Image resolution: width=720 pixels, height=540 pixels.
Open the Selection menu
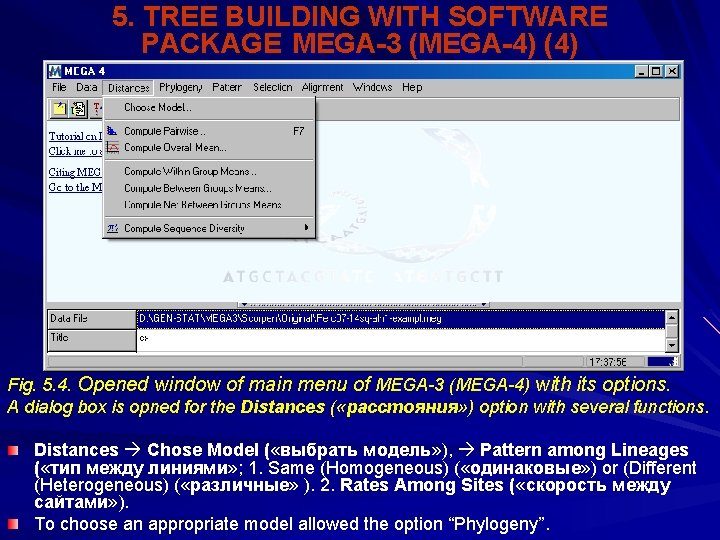tap(272, 87)
